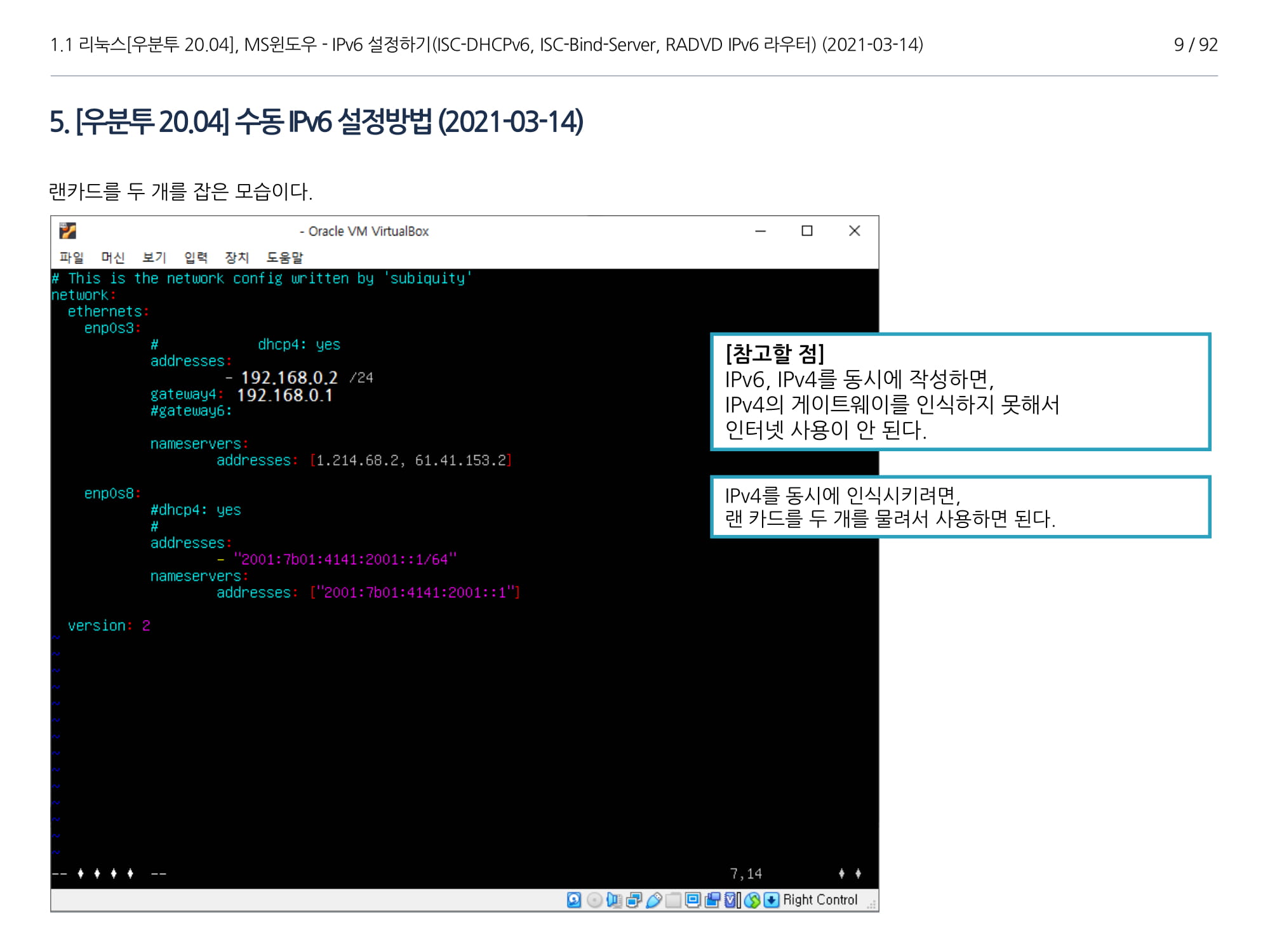1270x952 pixels.
Task: Click the keyboard capture arrow icon
Action: pyautogui.click(x=771, y=900)
